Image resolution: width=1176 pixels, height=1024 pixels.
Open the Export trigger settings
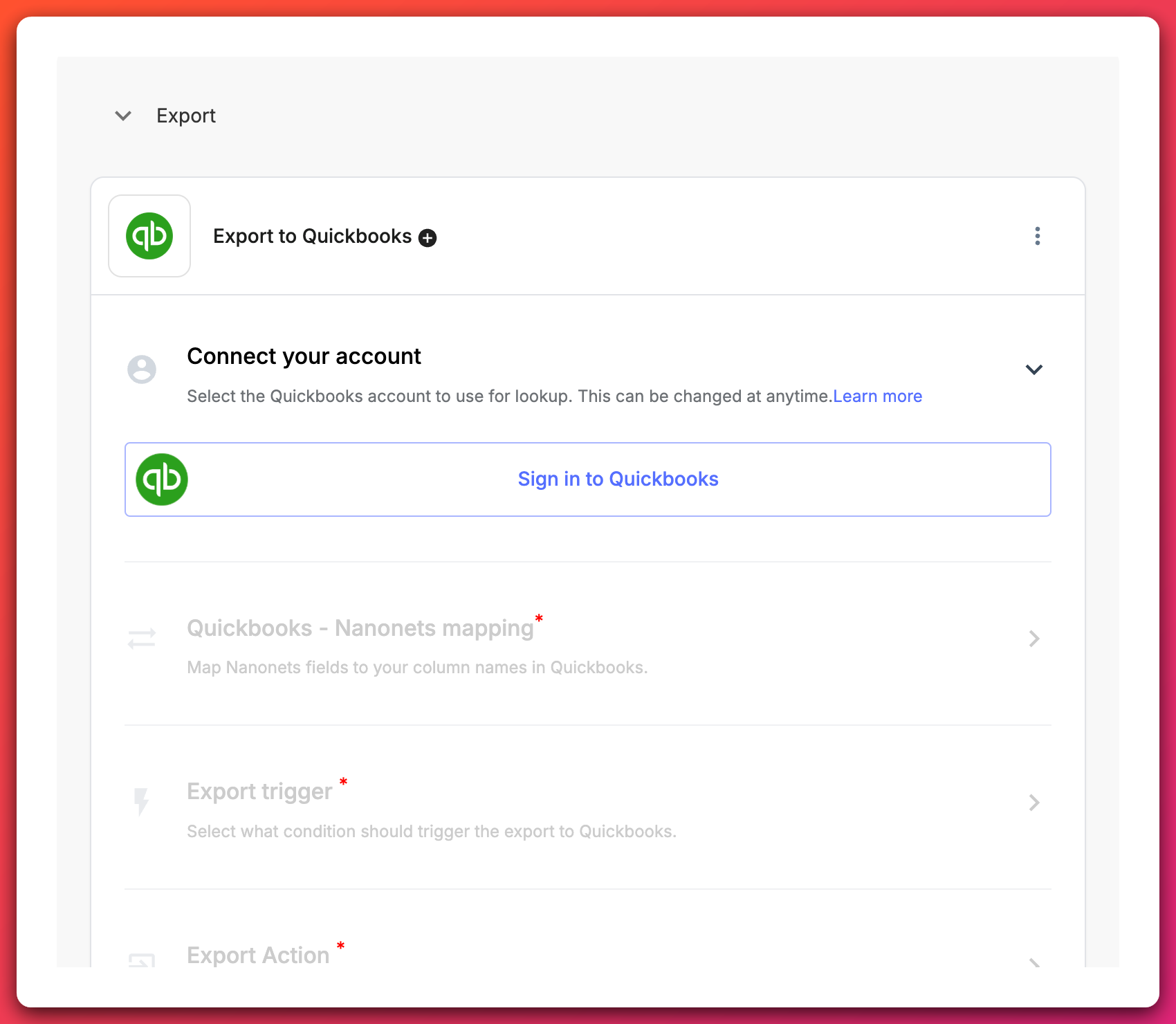point(1033,803)
